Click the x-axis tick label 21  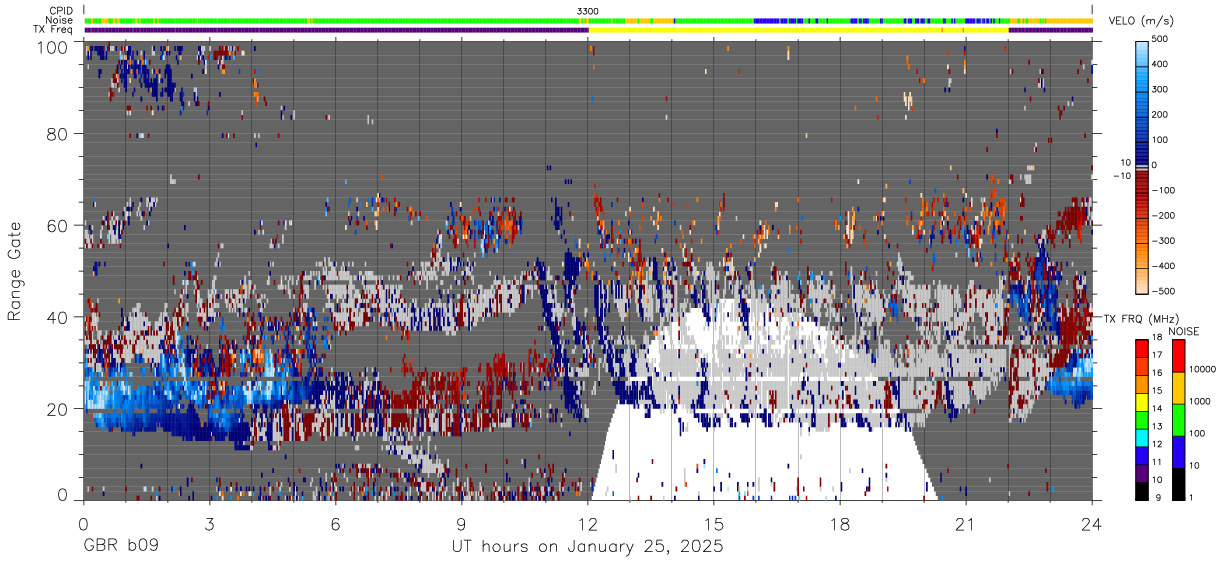966,523
